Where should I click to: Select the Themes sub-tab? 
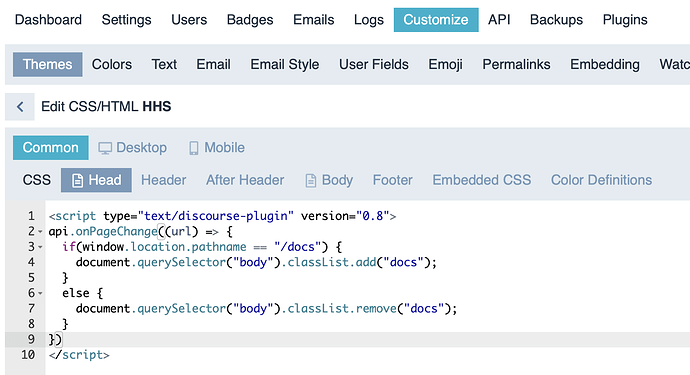(48, 65)
